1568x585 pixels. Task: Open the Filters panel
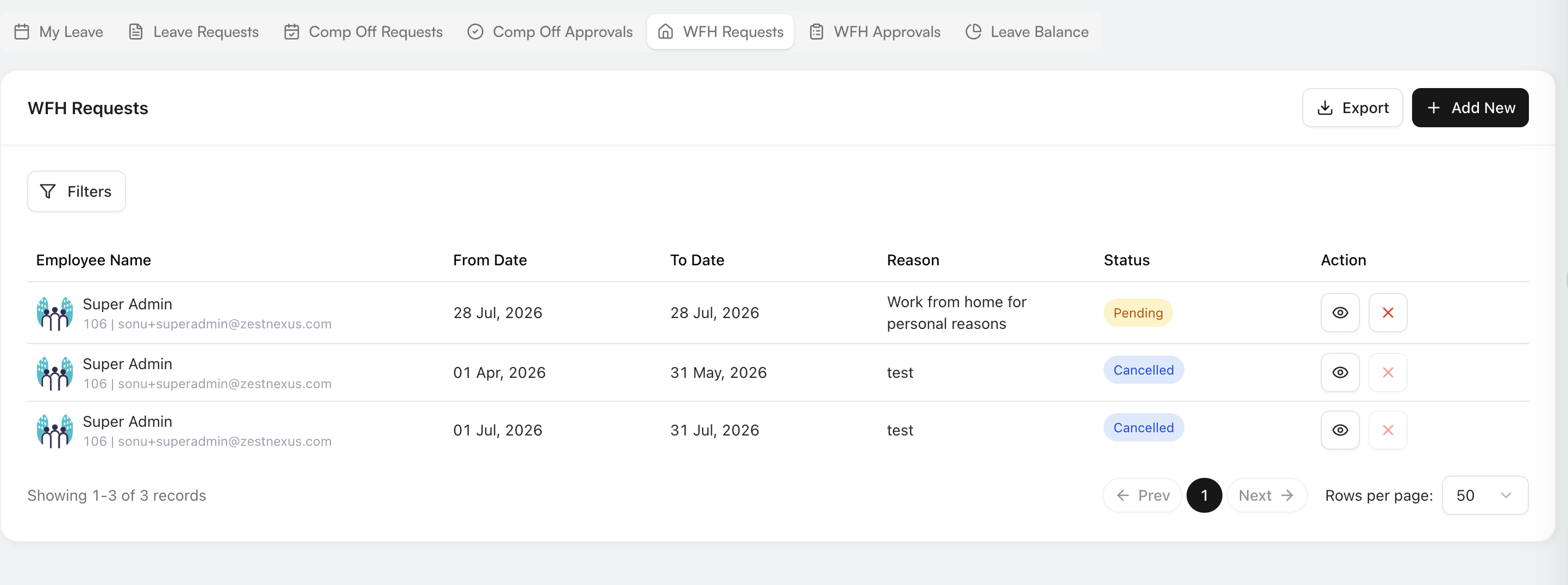coord(77,191)
